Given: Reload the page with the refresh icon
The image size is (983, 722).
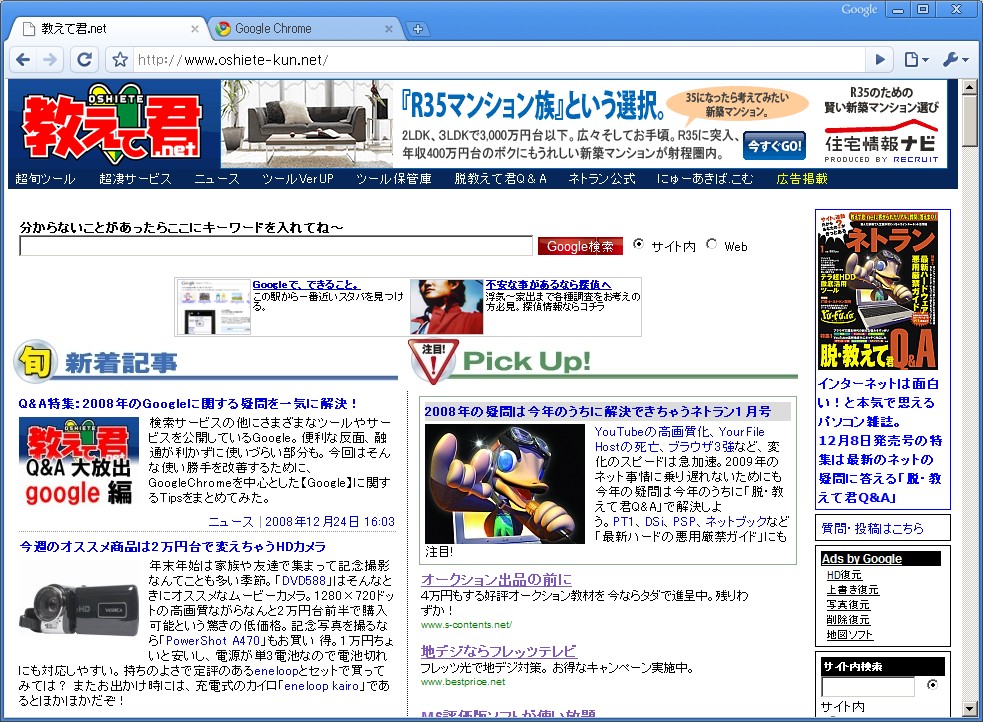Looking at the screenshot, I should [x=84, y=60].
